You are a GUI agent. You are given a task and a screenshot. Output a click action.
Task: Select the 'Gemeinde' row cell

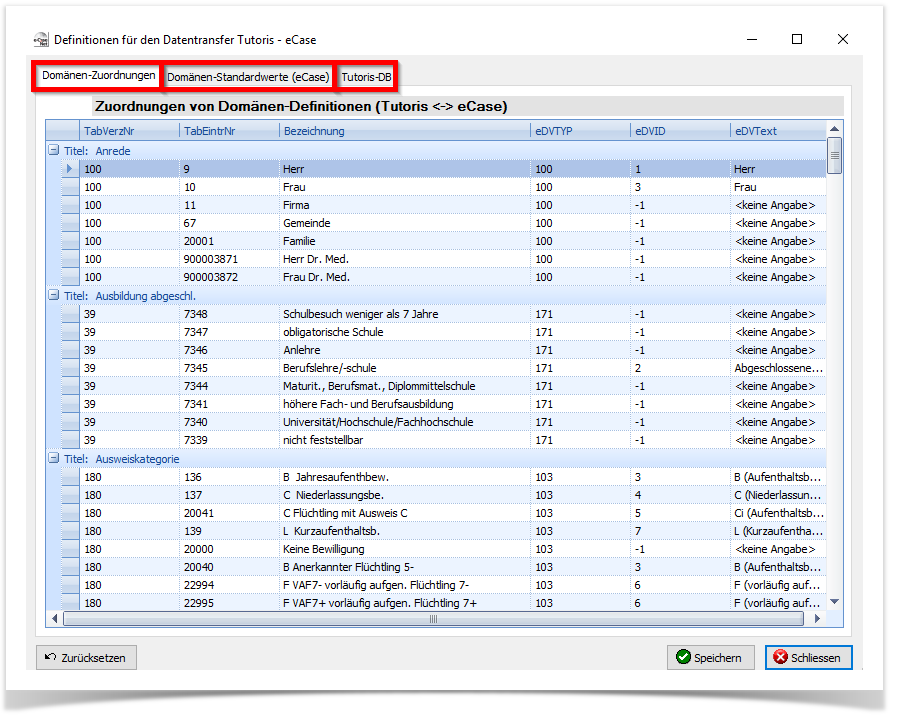click(x=404, y=223)
